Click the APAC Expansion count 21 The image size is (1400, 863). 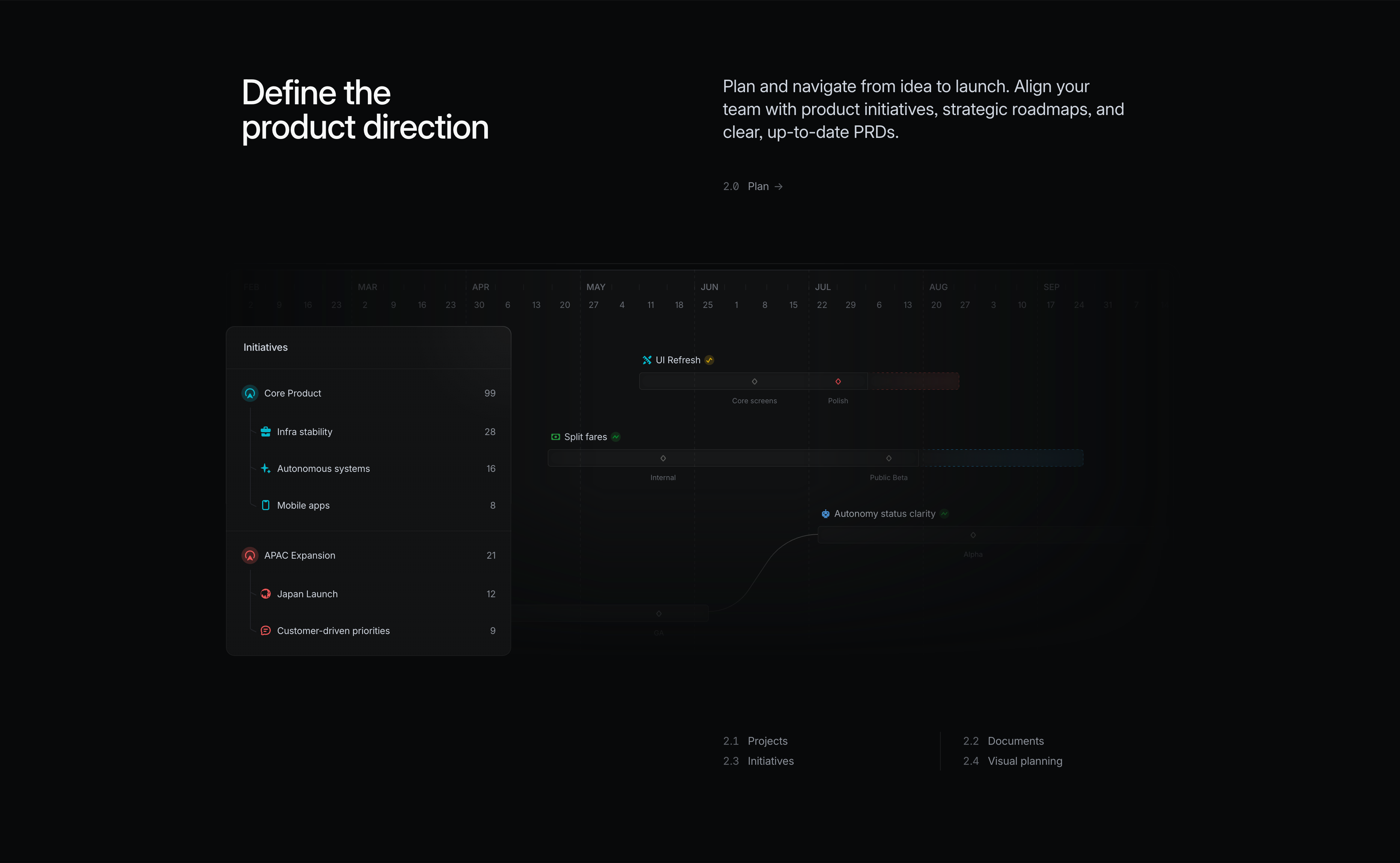491,555
